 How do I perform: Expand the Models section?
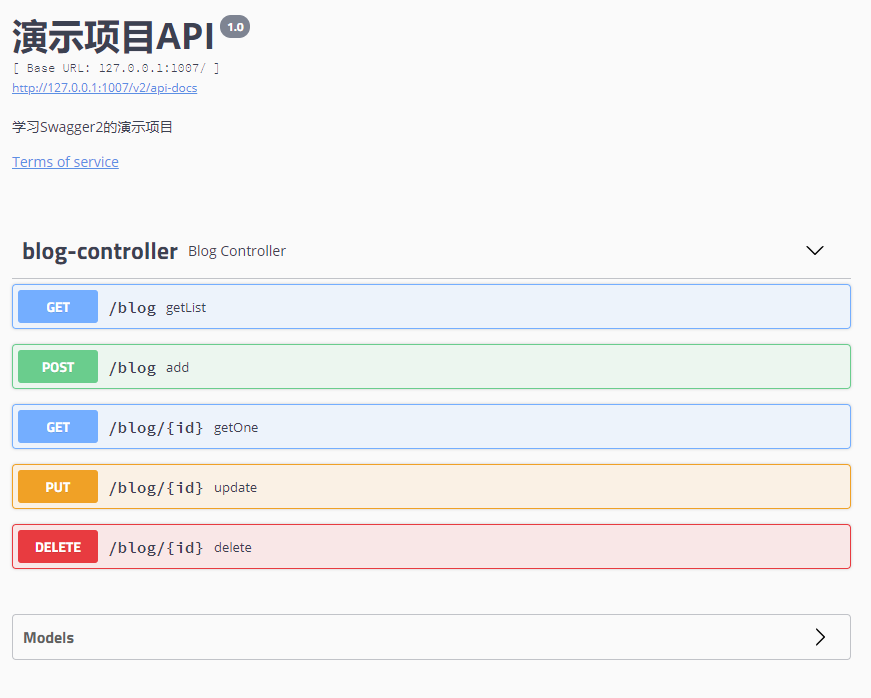coord(430,636)
